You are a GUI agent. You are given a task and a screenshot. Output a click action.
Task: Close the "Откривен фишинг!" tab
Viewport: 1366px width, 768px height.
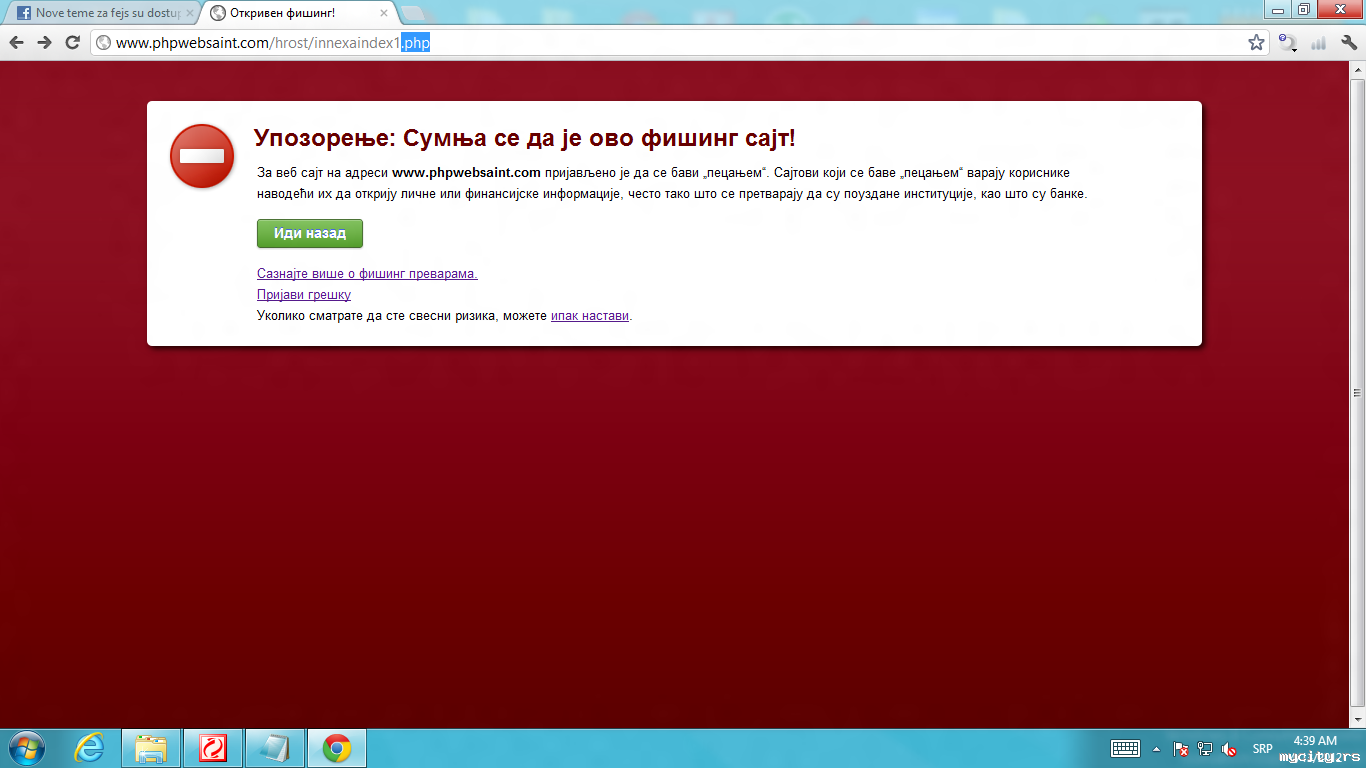tap(384, 13)
